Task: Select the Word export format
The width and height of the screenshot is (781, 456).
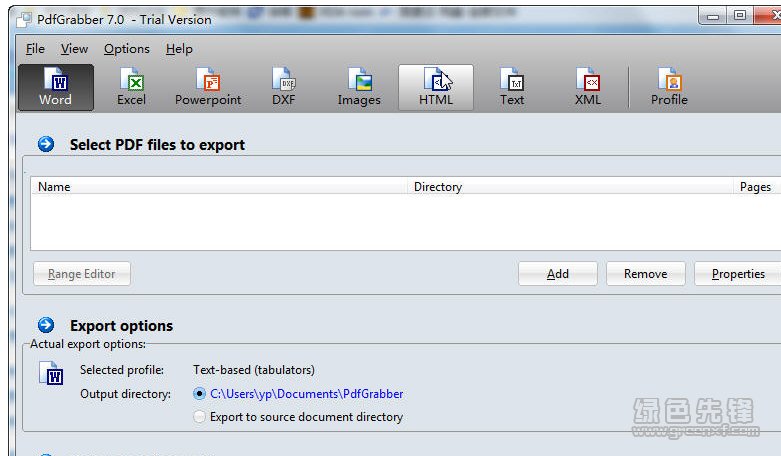Action: pos(56,88)
